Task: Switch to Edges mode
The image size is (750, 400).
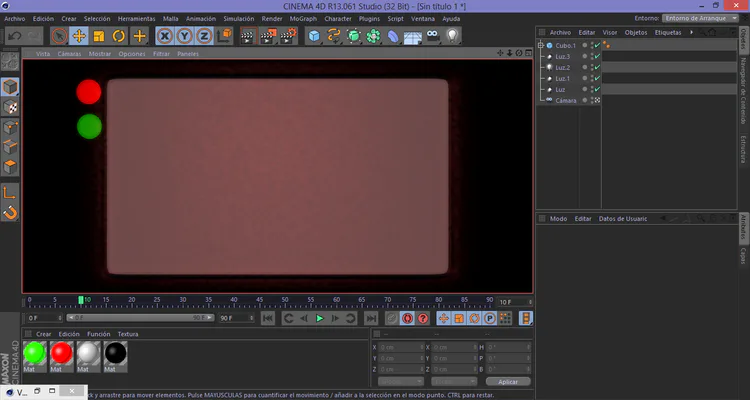Action: [x=10, y=147]
